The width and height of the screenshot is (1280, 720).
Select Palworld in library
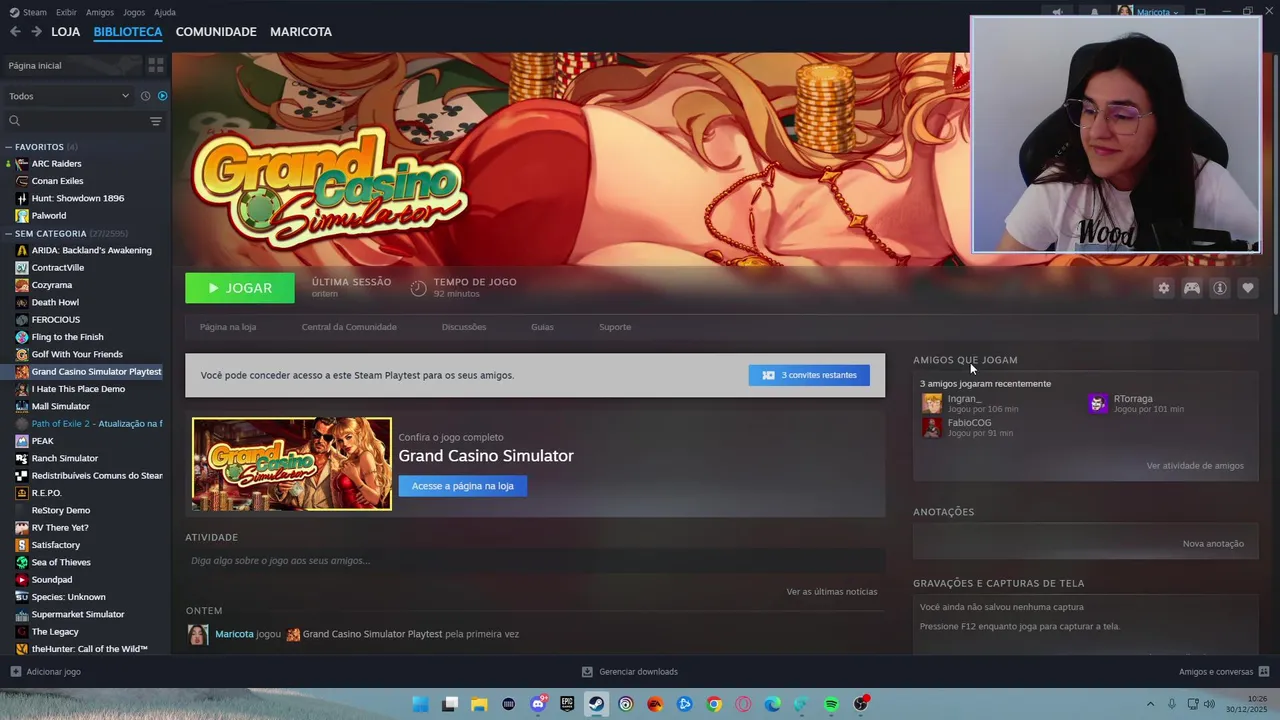pos(85,215)
